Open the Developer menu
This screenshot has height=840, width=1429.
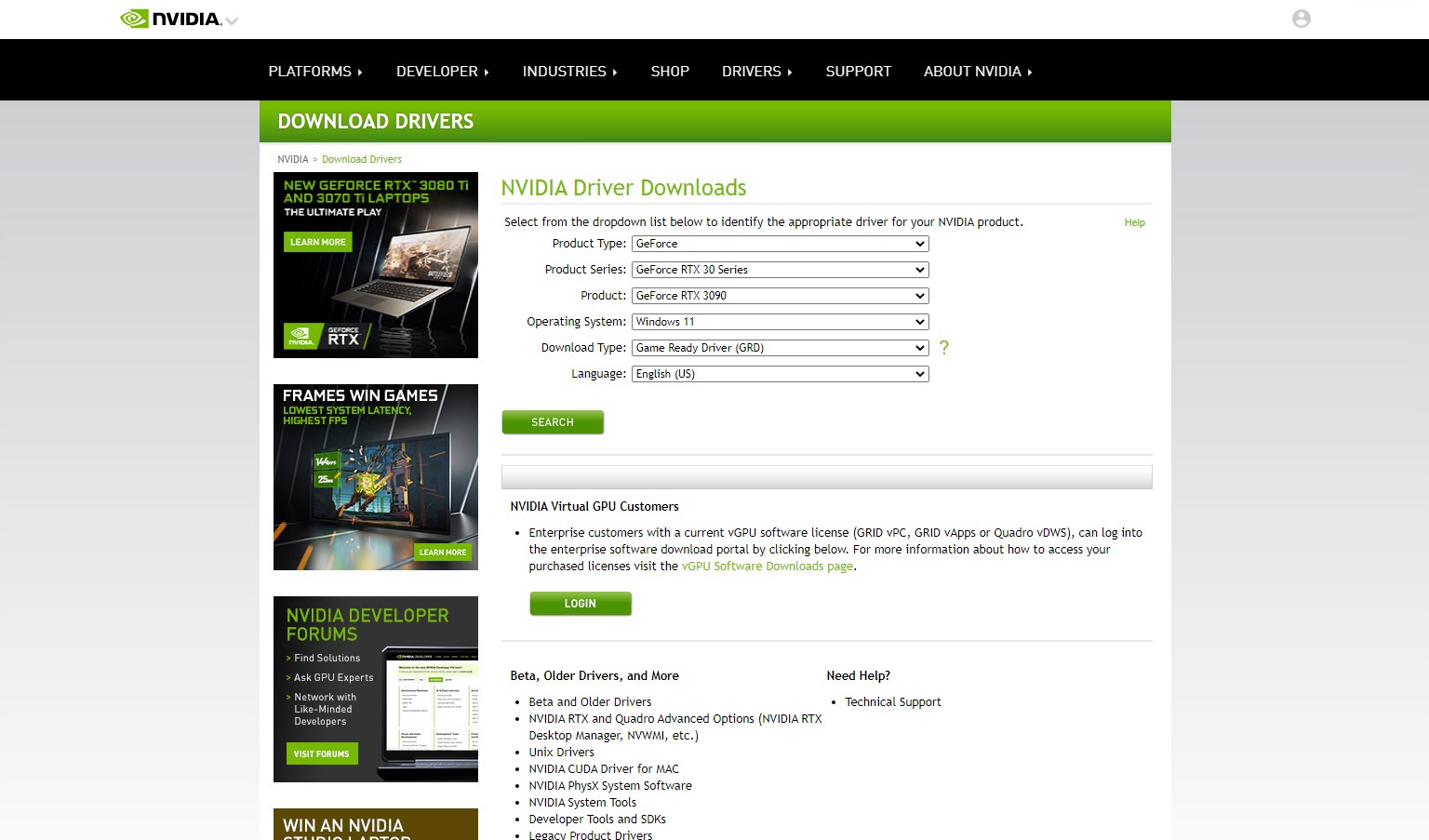coord(443,72)
